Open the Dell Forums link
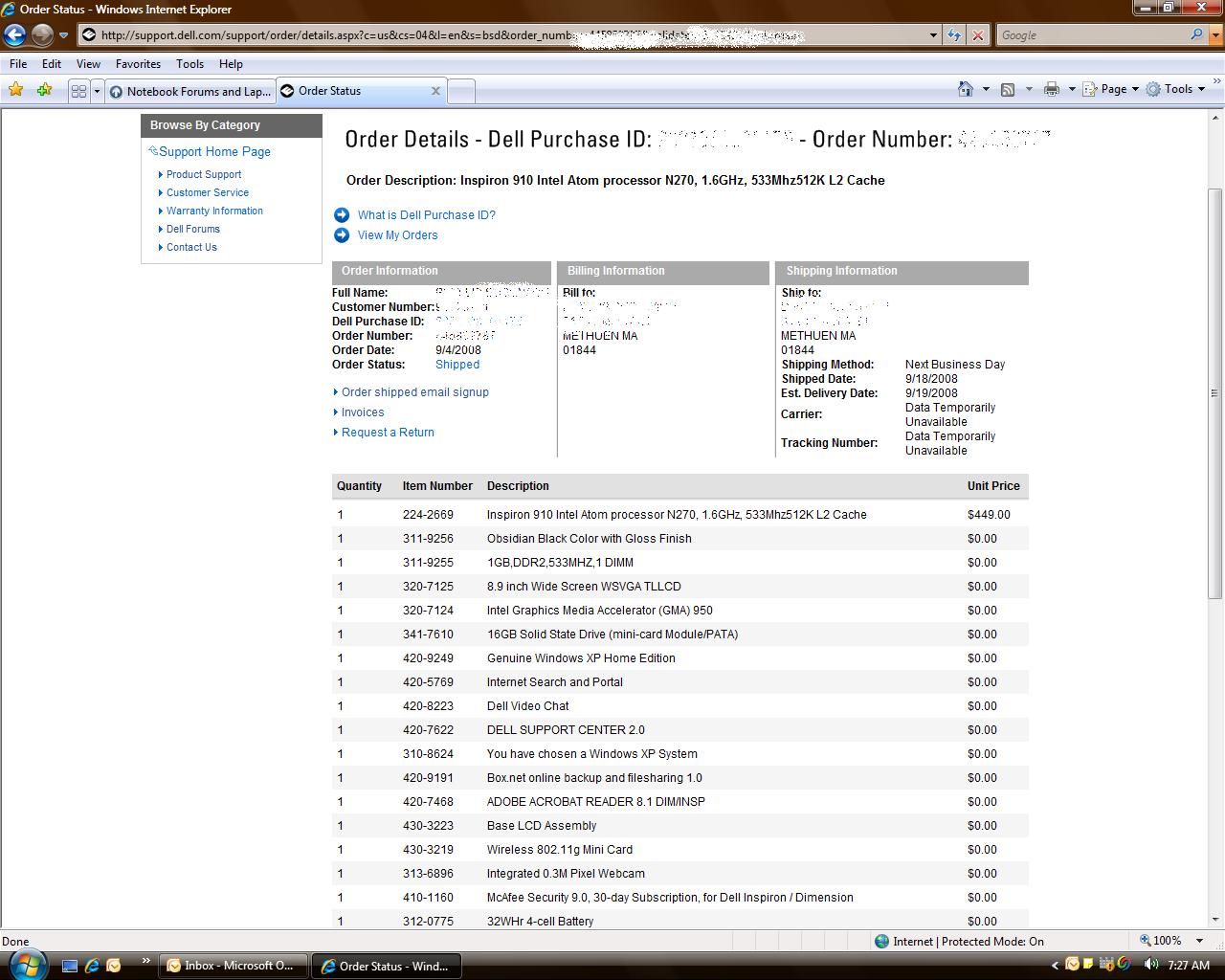The height and width of the screenshot is (980, 1225). [193, 229]
